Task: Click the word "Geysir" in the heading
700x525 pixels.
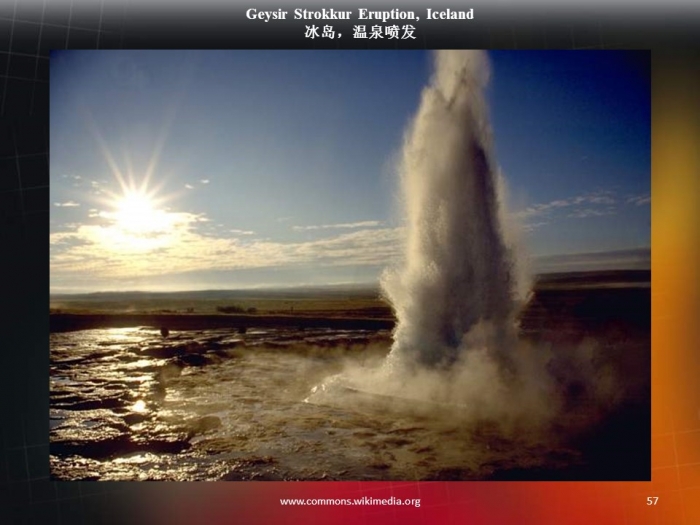Action: 267,15
